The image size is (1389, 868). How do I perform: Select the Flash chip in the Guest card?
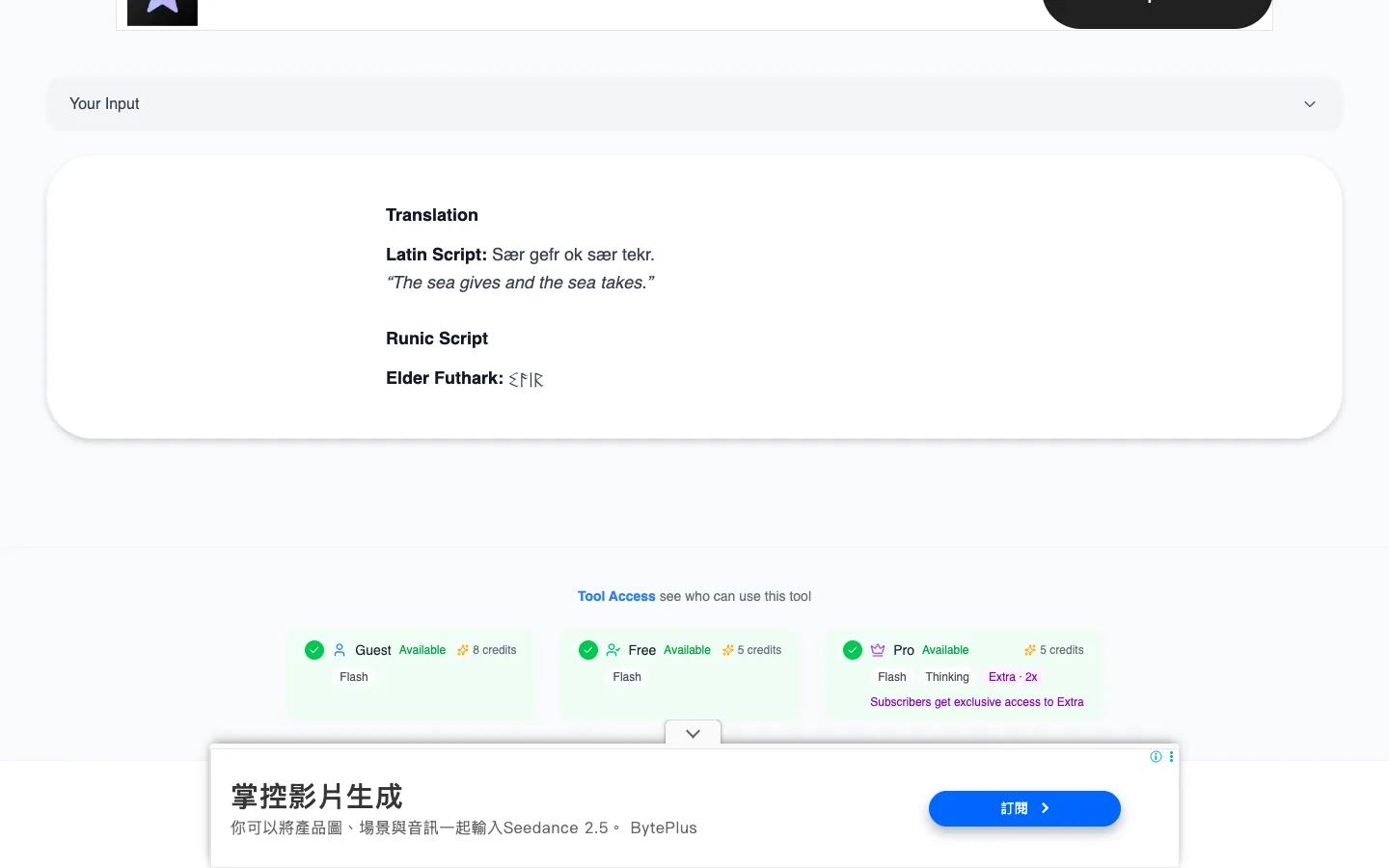point(354,677)
